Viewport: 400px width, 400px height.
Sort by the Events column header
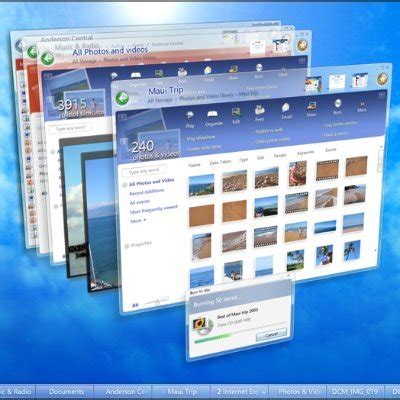[331, 150]
